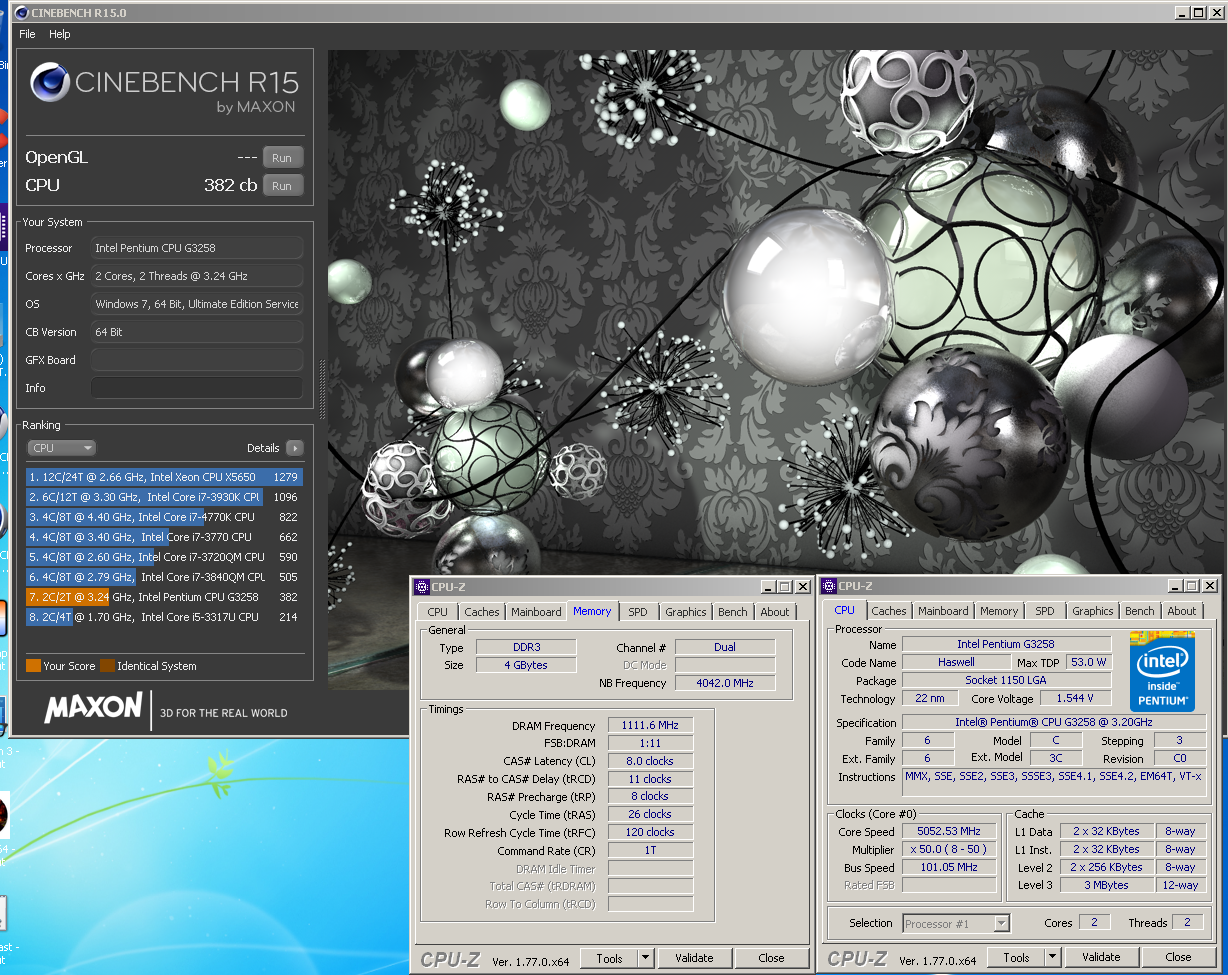Open Graphics tab in memory CPU-Z window
The width and height of the screenshot is (1228, 975).
coord(685,612)
